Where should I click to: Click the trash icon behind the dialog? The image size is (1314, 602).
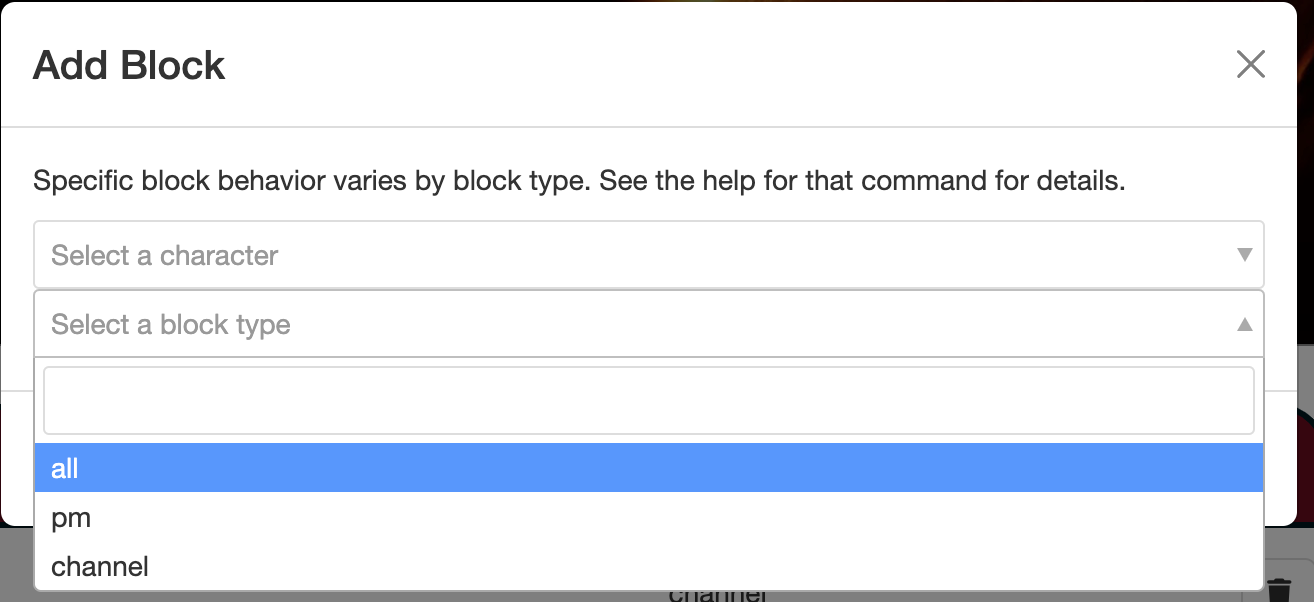(x=1279, y=591)
